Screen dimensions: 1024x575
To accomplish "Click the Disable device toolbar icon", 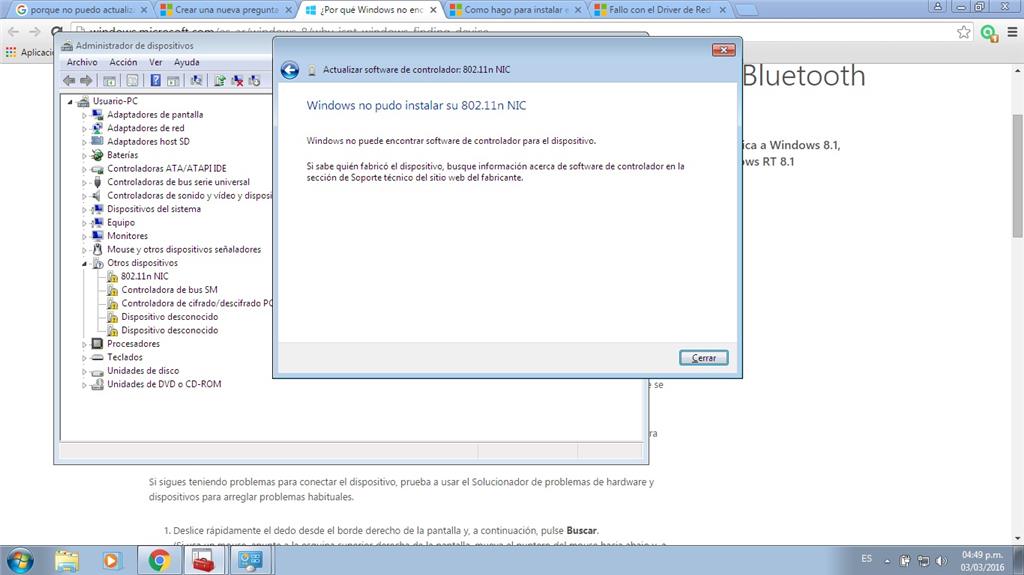I will pyautogui.click(x=254, y=80).
